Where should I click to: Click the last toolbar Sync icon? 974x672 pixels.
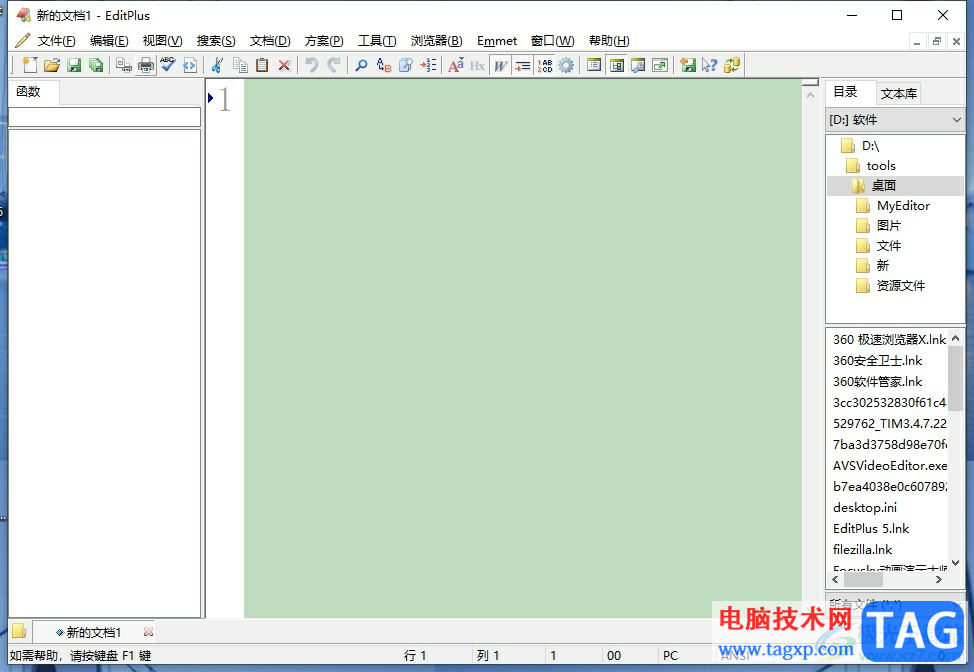point(732,65)
